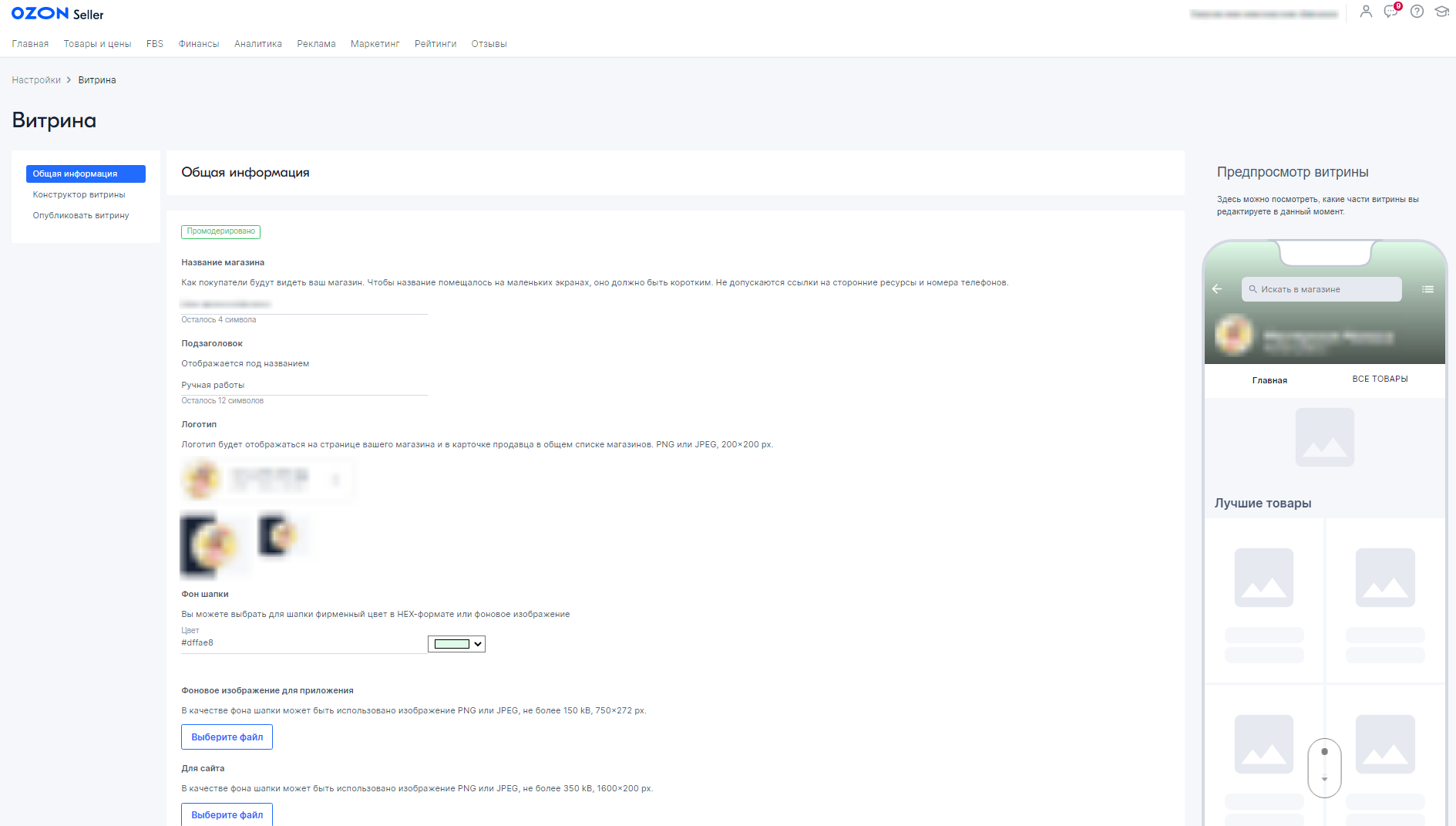
Task: Click the list menu icon in preview header
Action: coord(1427,289)
